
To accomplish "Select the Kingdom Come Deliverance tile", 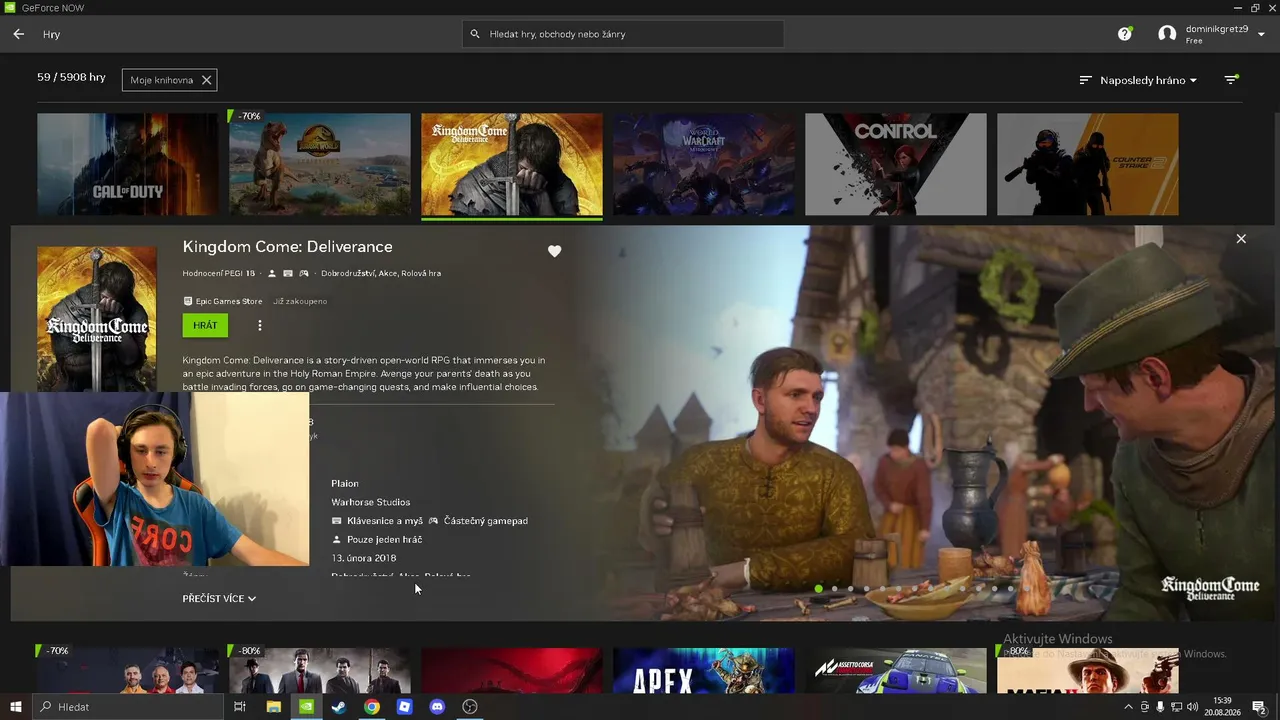I will pos(512,164).
